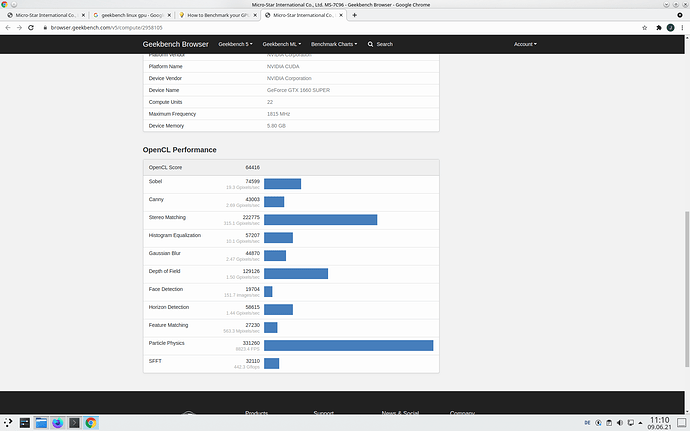Open the Account dropdown menu
The image size is (690, 431).
click(x=525, y=44)
